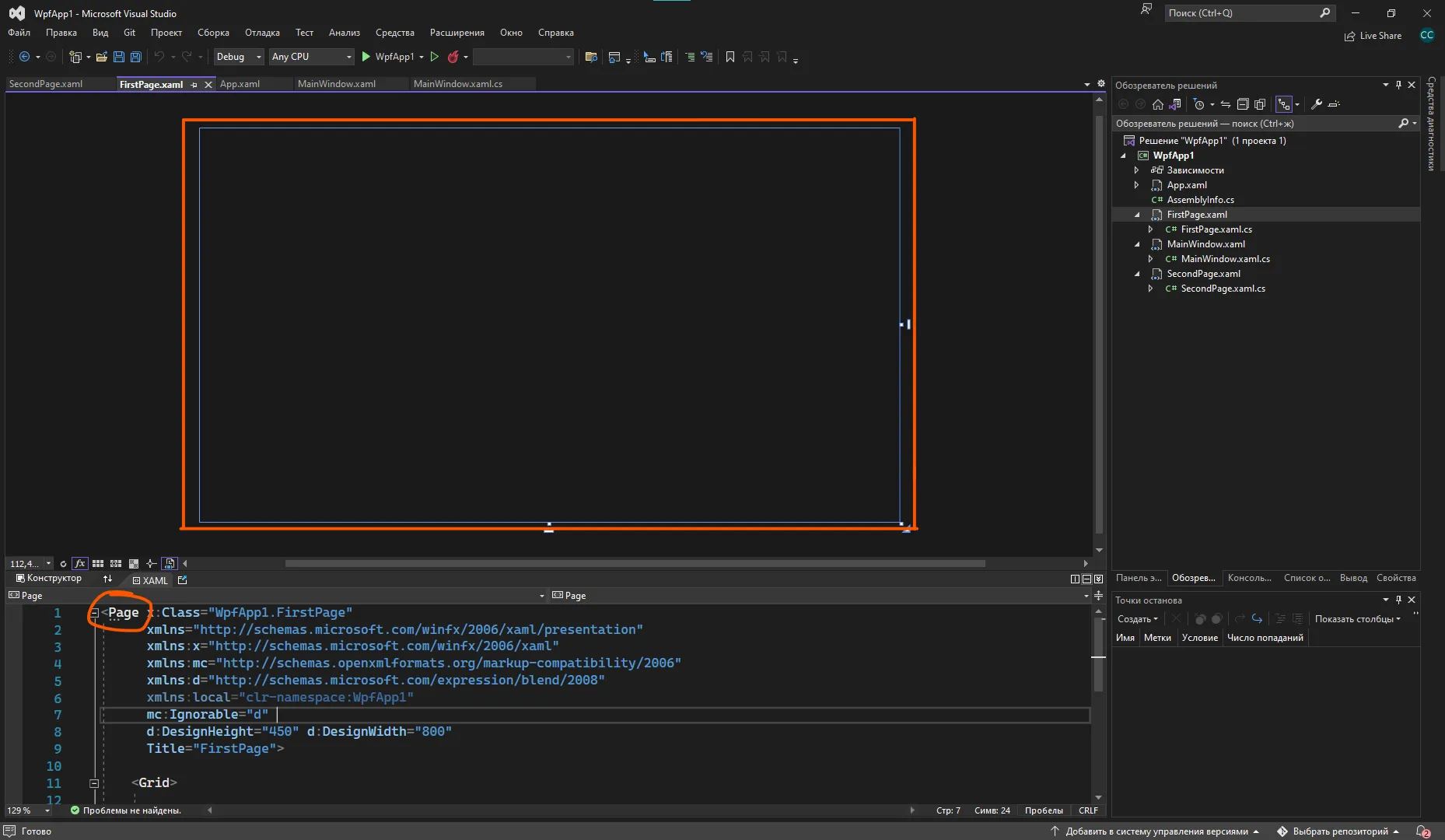Toggle the fx effects button in designer
Image resolution: width=1445 pixels, height=840 pixels.
pos(79,563)
